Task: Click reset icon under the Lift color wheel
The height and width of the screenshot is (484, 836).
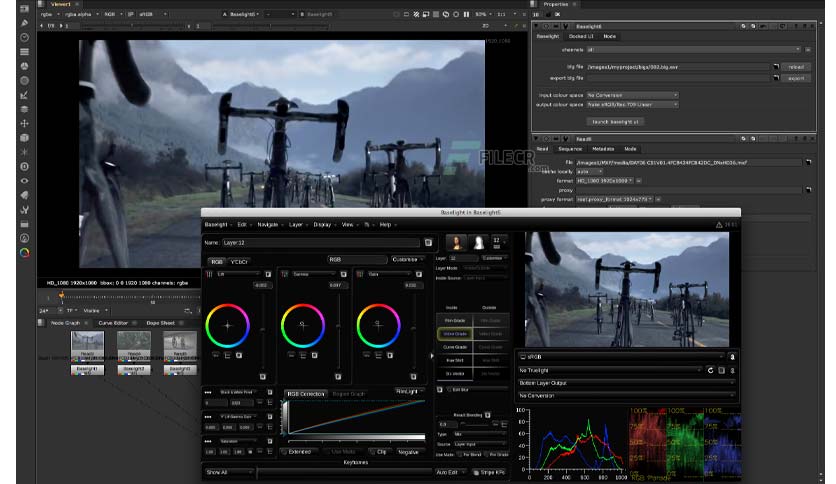Action: click(x=239, y=355)
